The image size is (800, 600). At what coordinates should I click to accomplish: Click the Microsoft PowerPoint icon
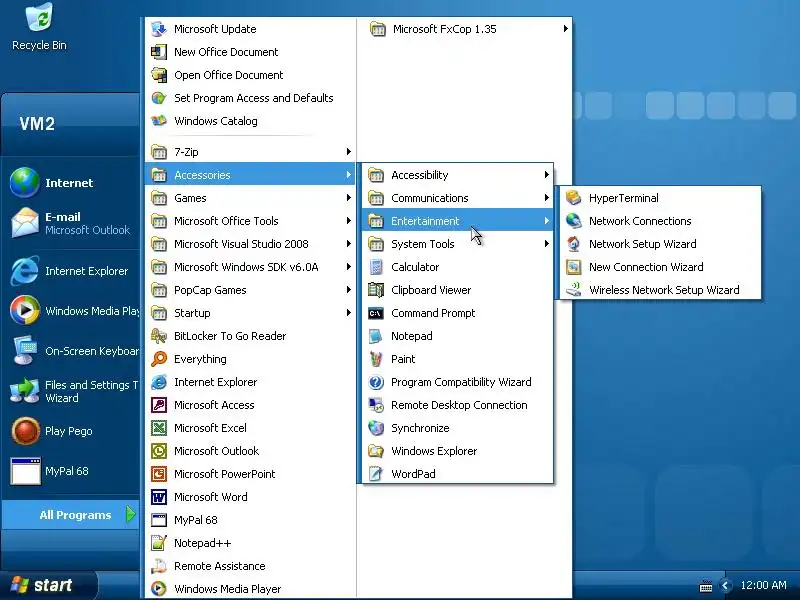tap(159, 474)
